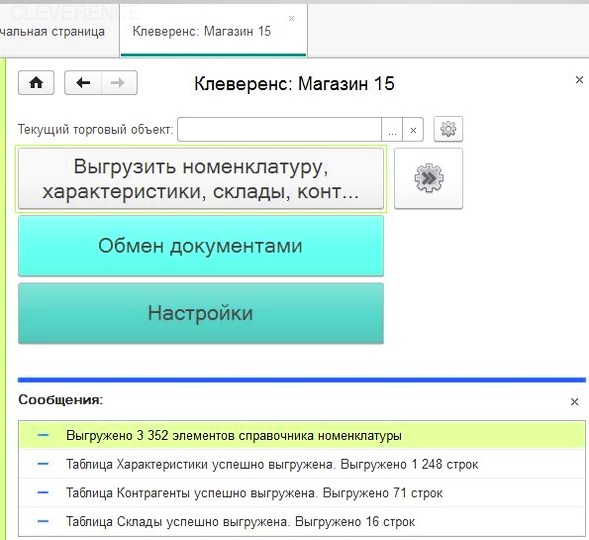Close the Сообщения panel
The image size is (589, 540).
pyautogui.click(x=574, y=402)
